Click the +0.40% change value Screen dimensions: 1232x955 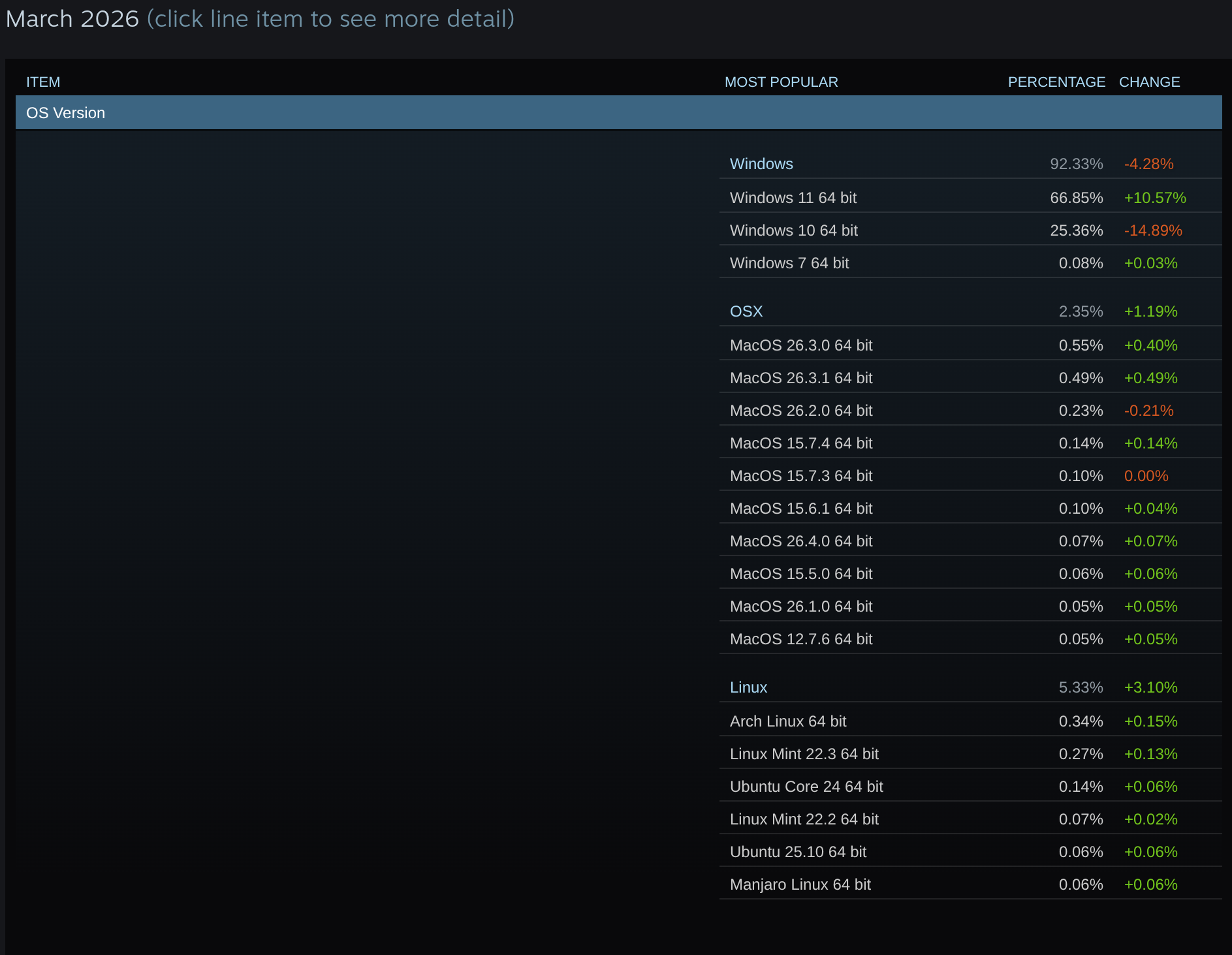[x=1151, y=345]
